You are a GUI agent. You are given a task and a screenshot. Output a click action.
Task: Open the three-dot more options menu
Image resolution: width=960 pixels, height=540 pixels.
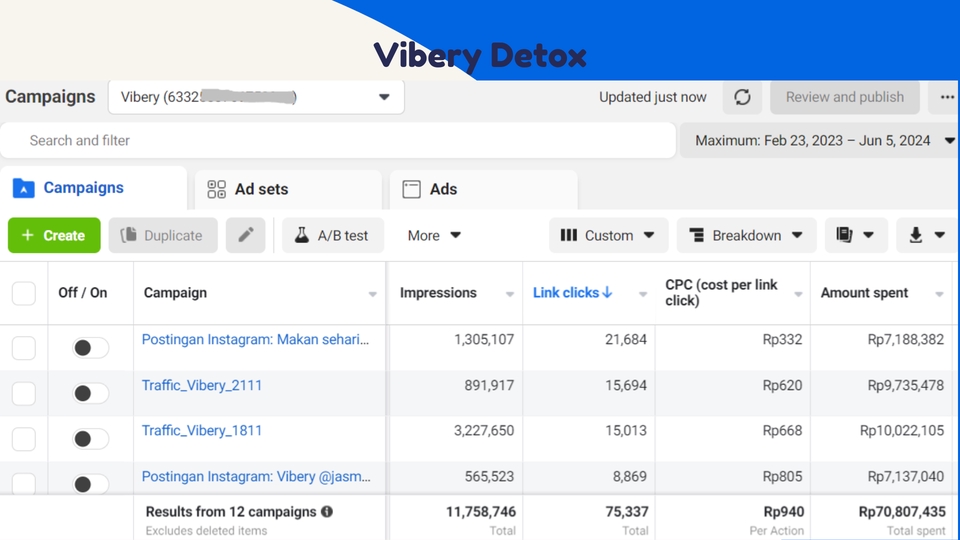coord(947,97)
